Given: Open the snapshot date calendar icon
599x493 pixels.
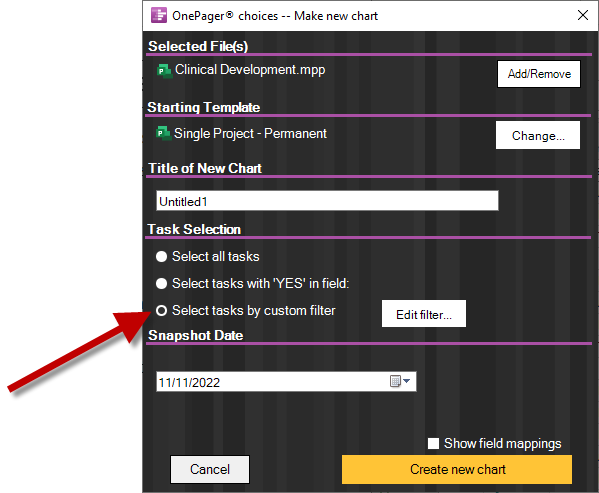Looking at the screenshot, I should pos(395,381).
